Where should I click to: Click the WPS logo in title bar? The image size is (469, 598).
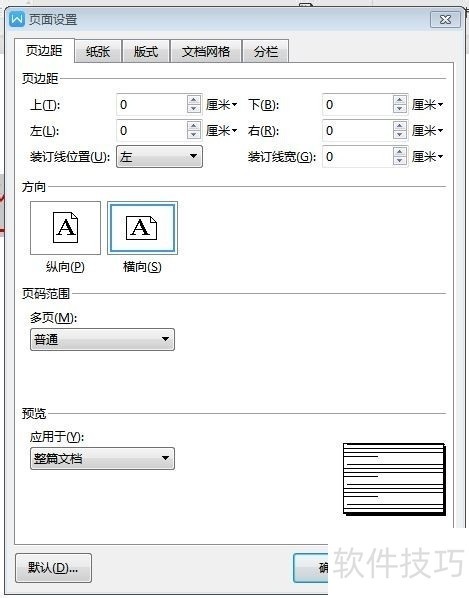pos(17,19)
